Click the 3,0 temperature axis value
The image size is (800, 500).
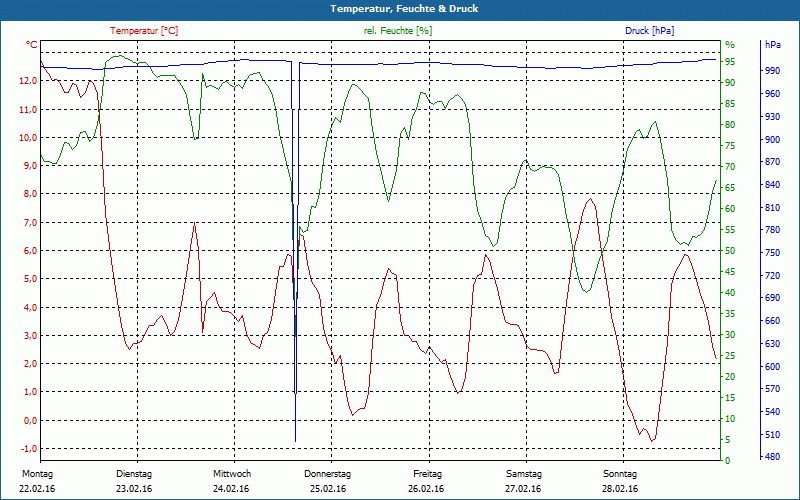(x=30, y=335)
